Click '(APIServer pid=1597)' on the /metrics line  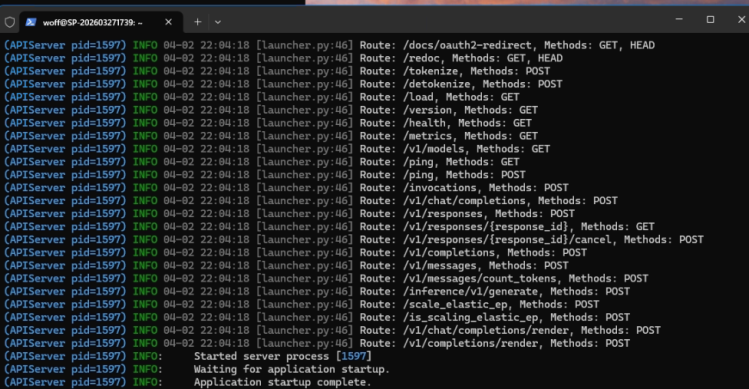pos(65,136)
